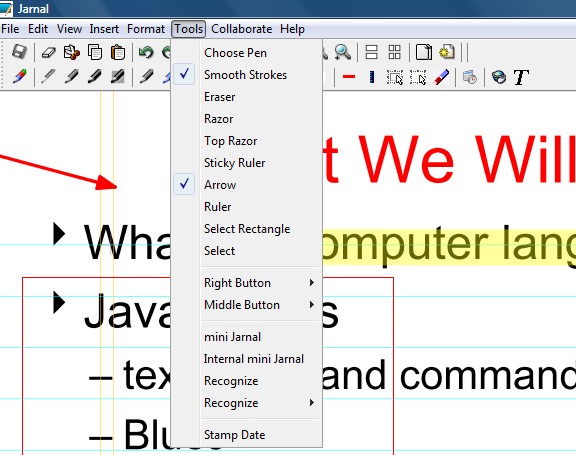Uncheck the Arrow option in Tools menu

(x=245, y=184)
